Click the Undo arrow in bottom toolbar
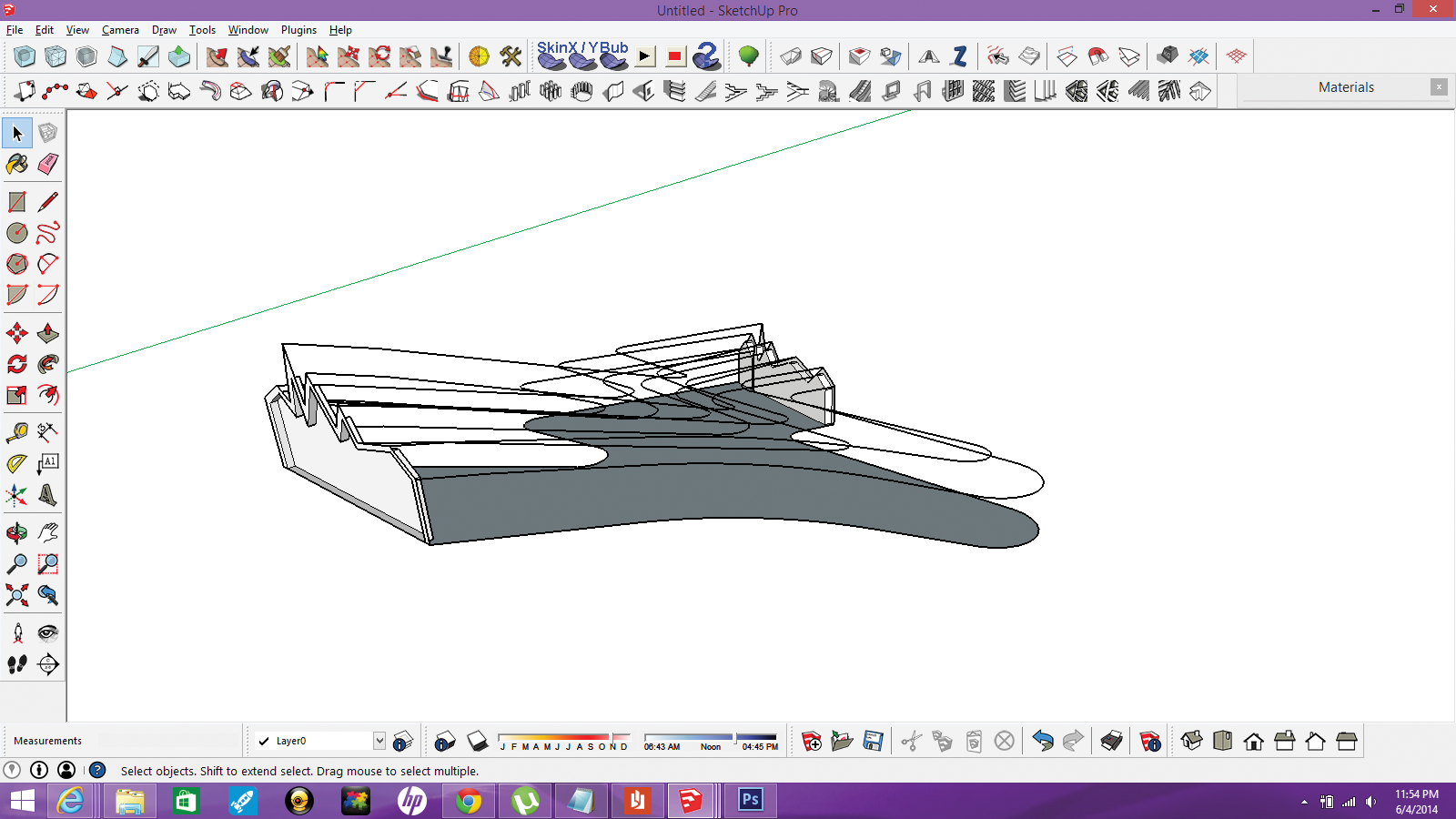 1043,742
